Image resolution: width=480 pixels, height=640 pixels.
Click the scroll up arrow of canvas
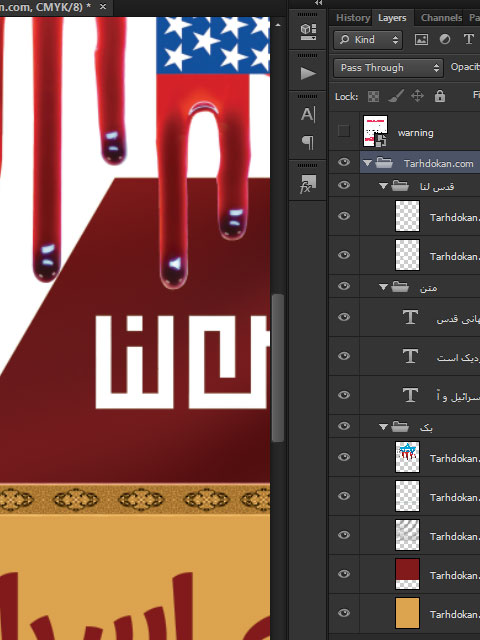pyautogui.click(x=278, y=25)
